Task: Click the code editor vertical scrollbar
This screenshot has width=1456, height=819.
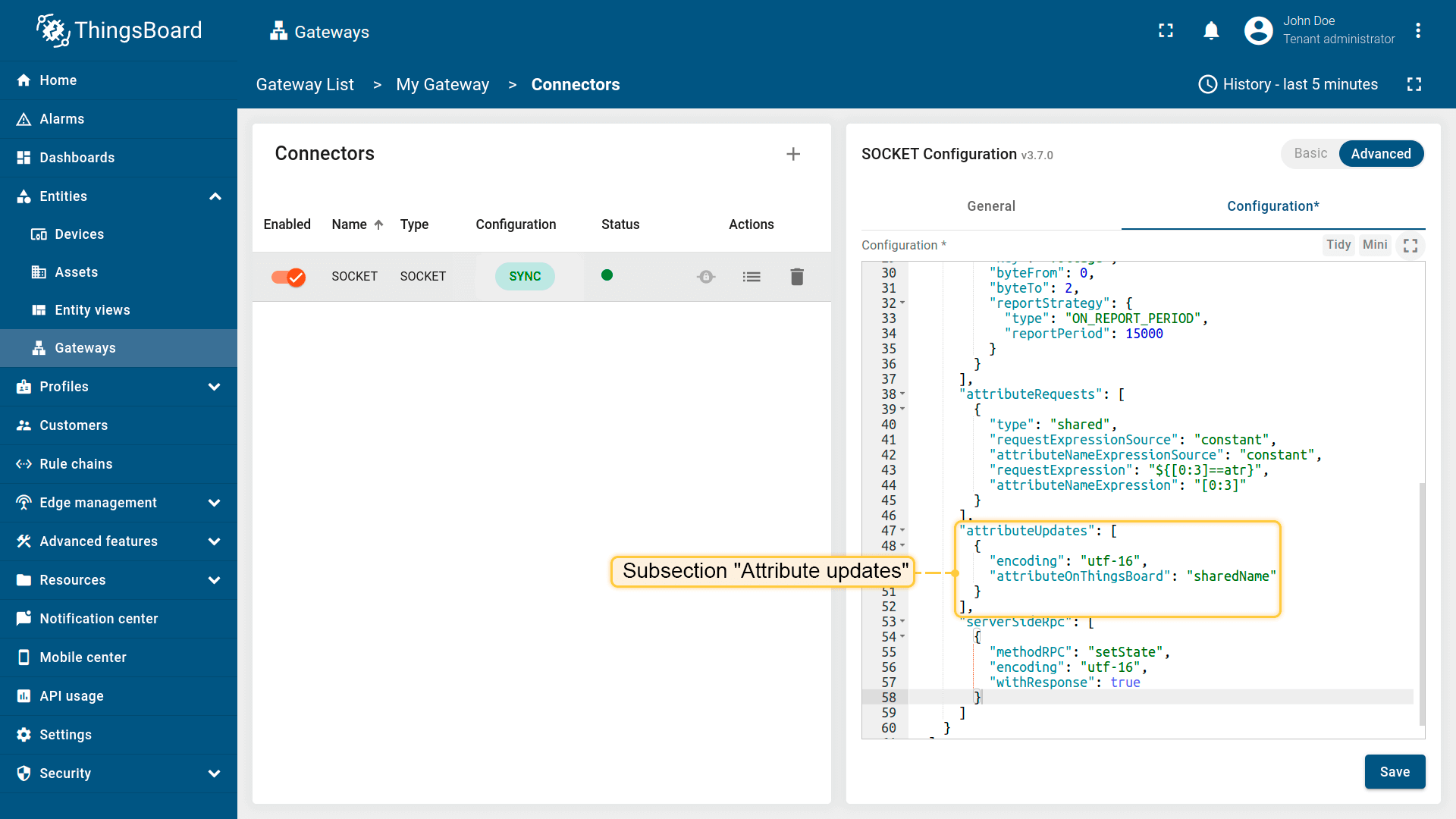Action: click(1421, 603)
